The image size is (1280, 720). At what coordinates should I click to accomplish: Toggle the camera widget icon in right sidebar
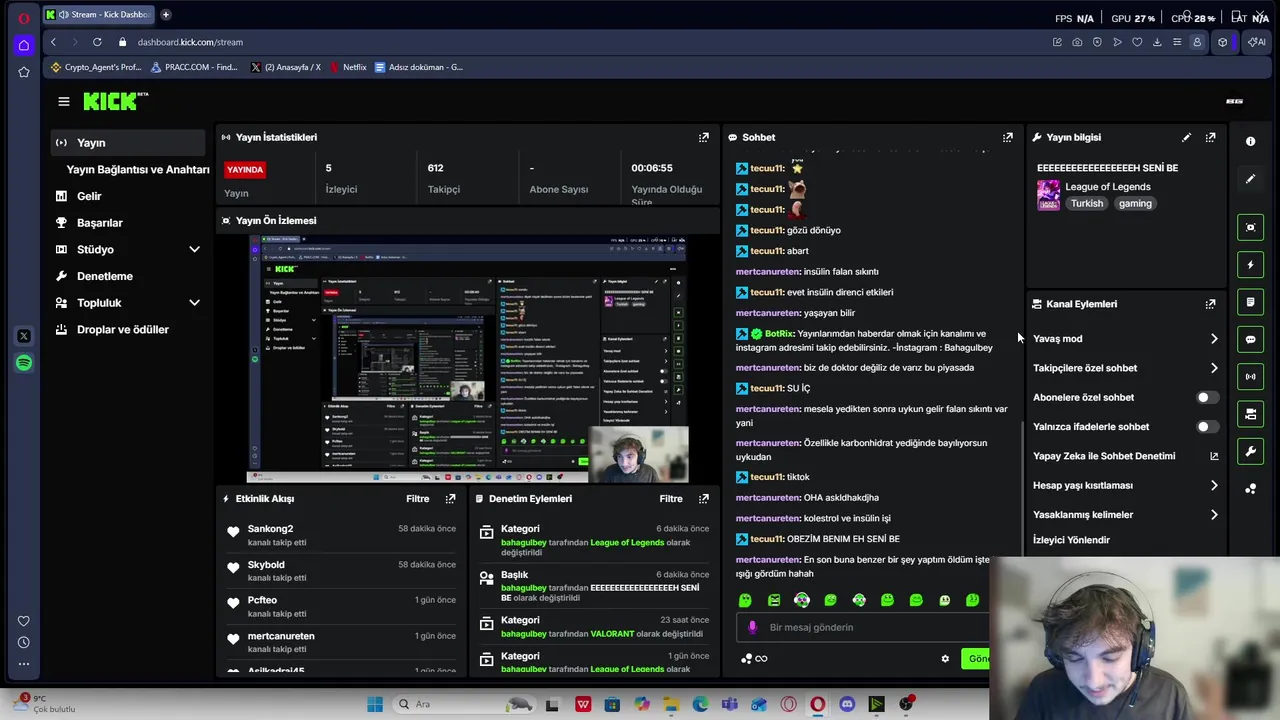(x=1250, y=414)
